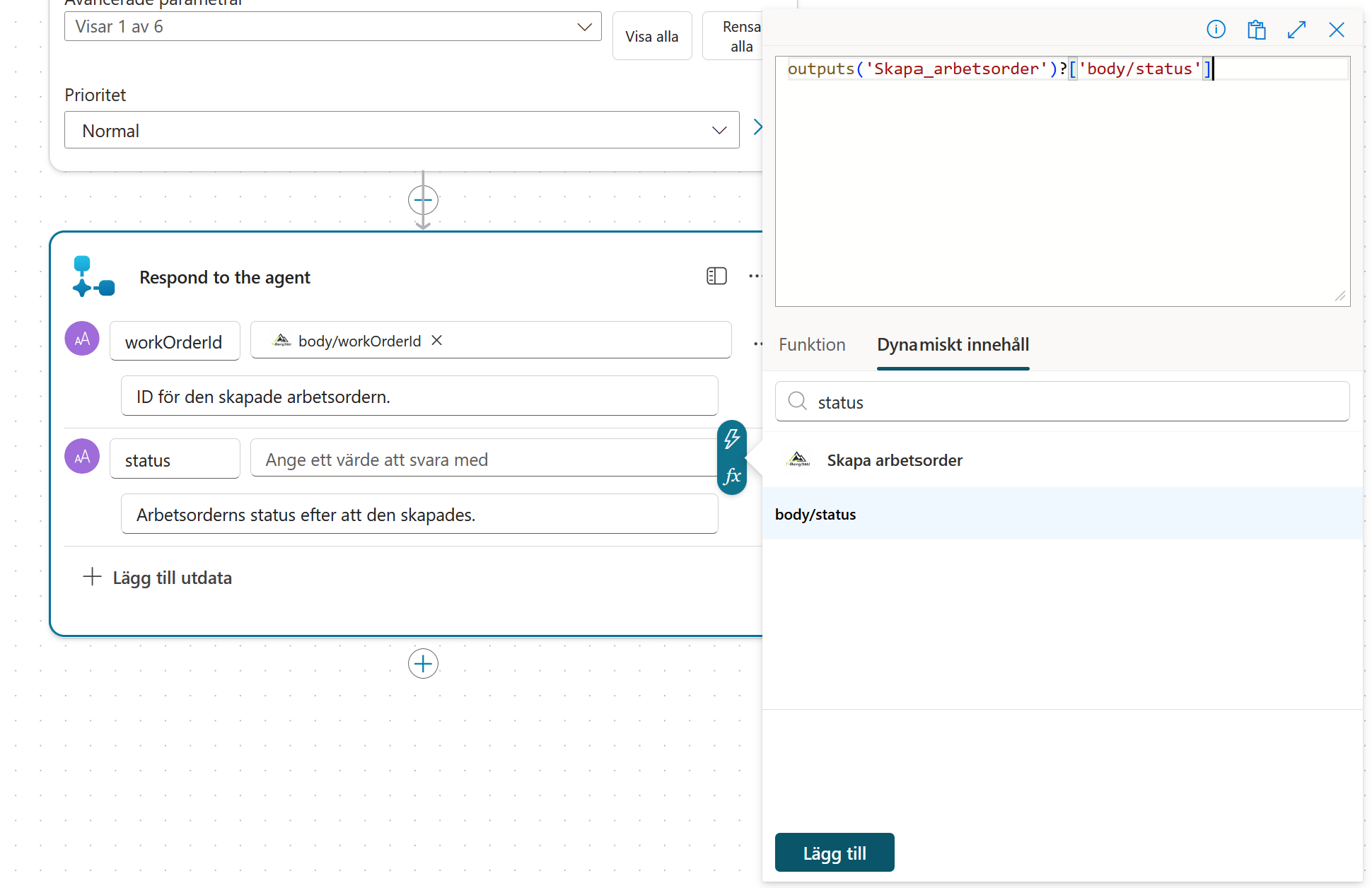This screenshot has height=888, width=1372.
Task: Click the Skapa arbetsorder connector logo
Action: (x=798, y=460)
